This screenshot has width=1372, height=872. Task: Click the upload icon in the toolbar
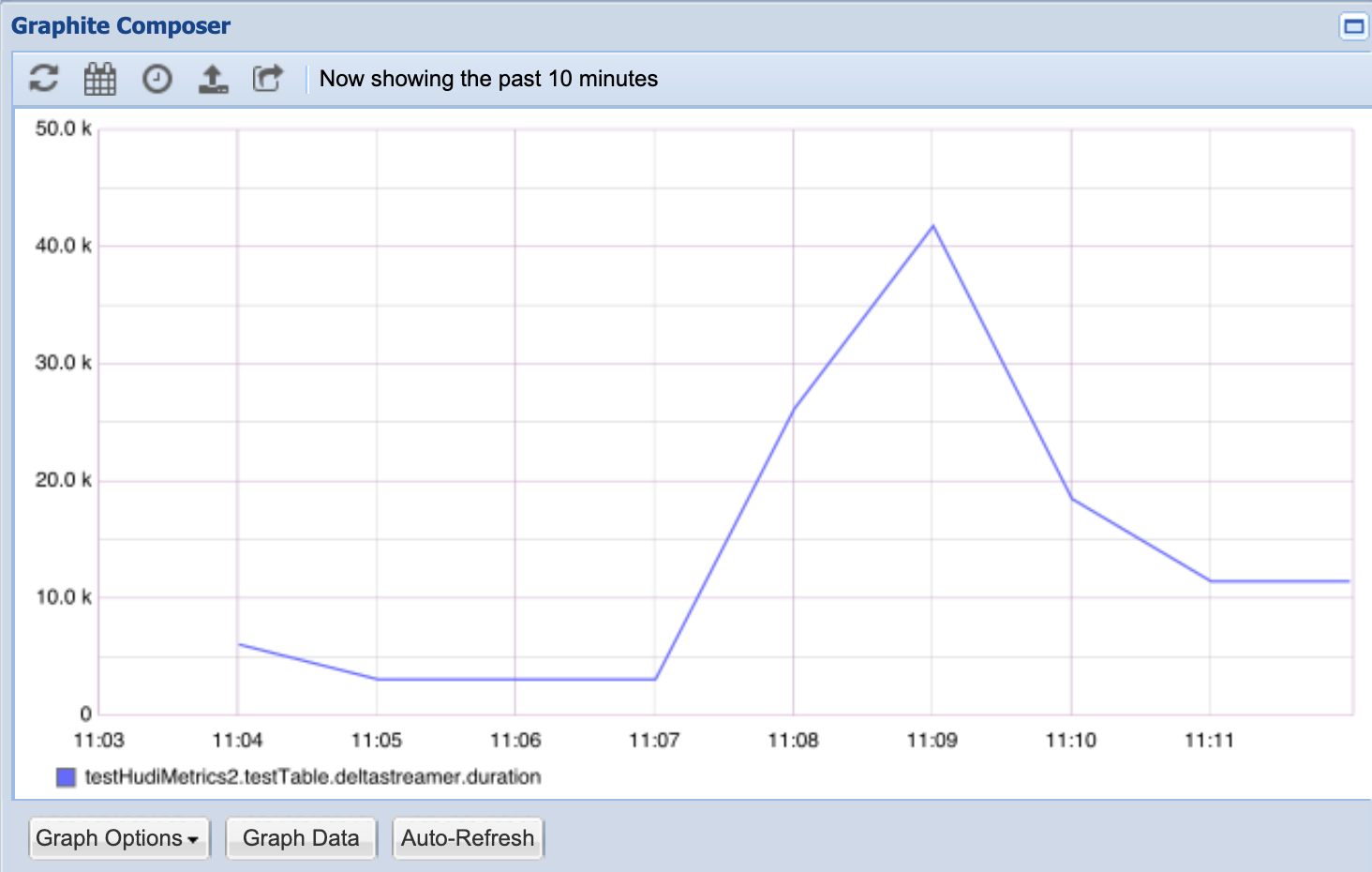[213, 79]
